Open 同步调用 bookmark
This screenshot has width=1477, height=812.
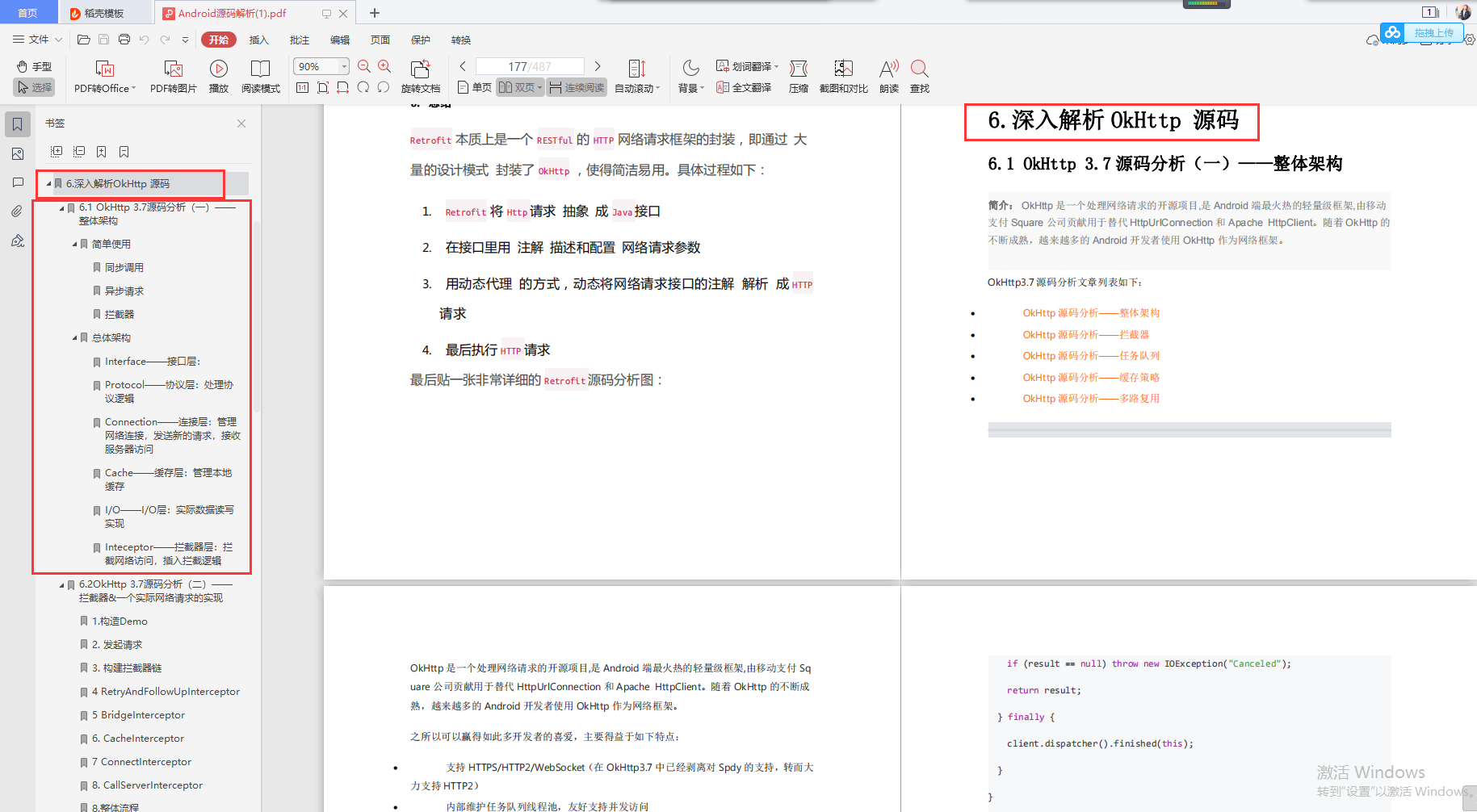click(x=124, y=268)
